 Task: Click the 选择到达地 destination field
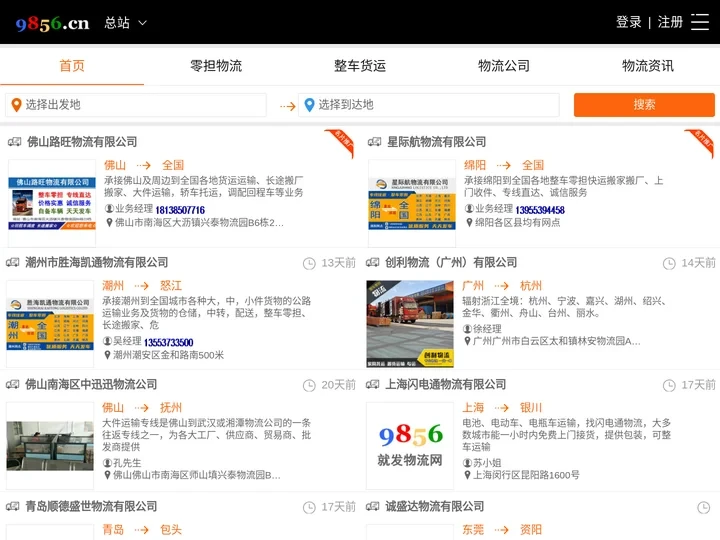(x=429, y=105)
